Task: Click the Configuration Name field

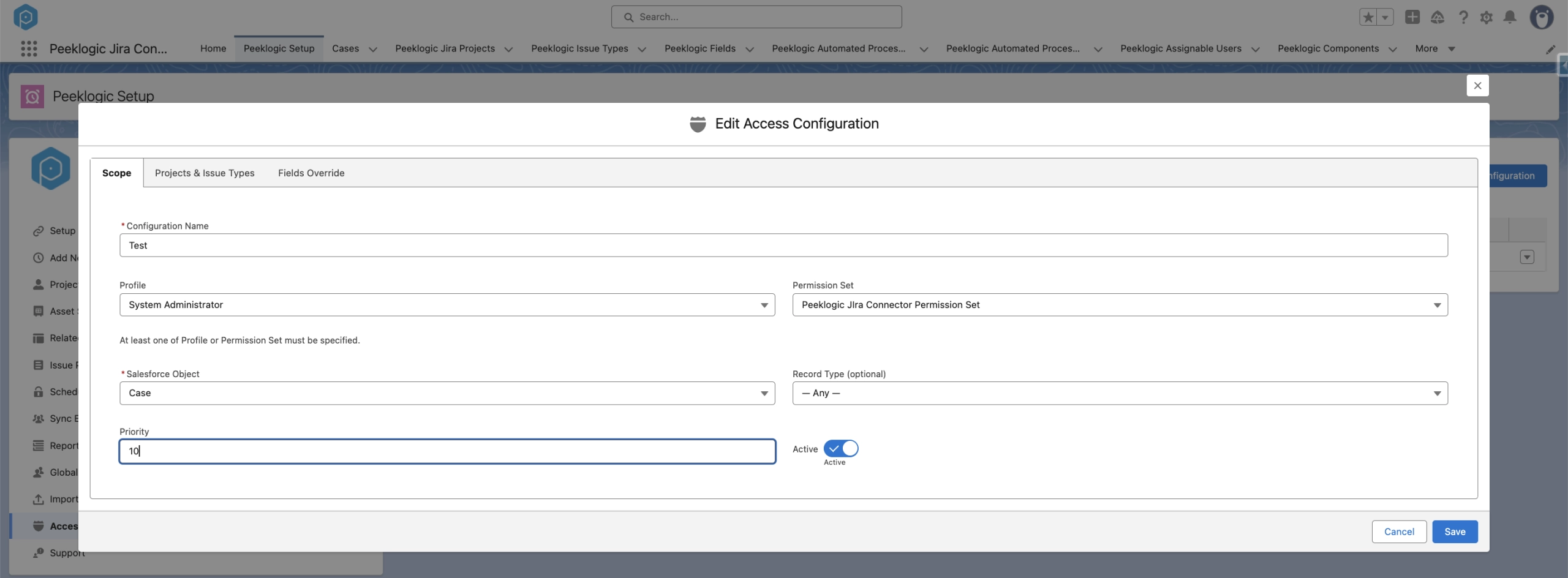Action: 783,246
